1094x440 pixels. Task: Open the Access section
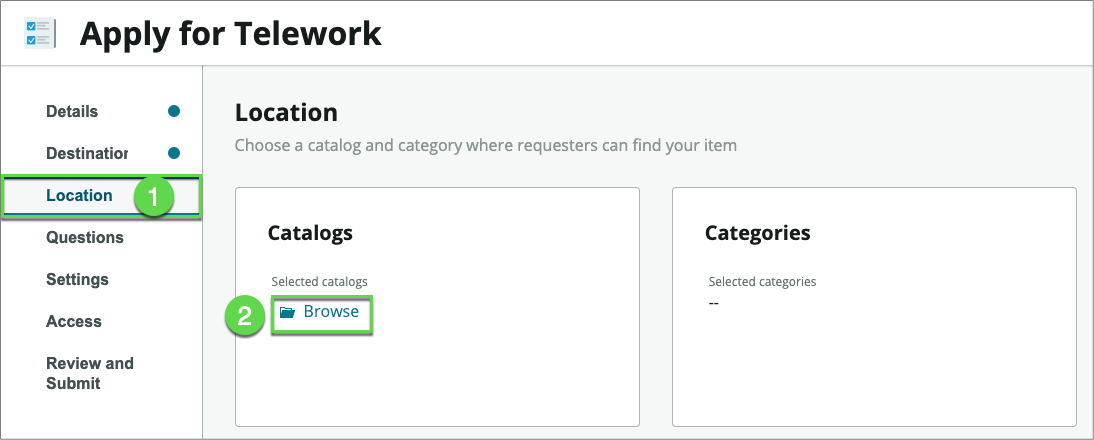tap(74, 321)
